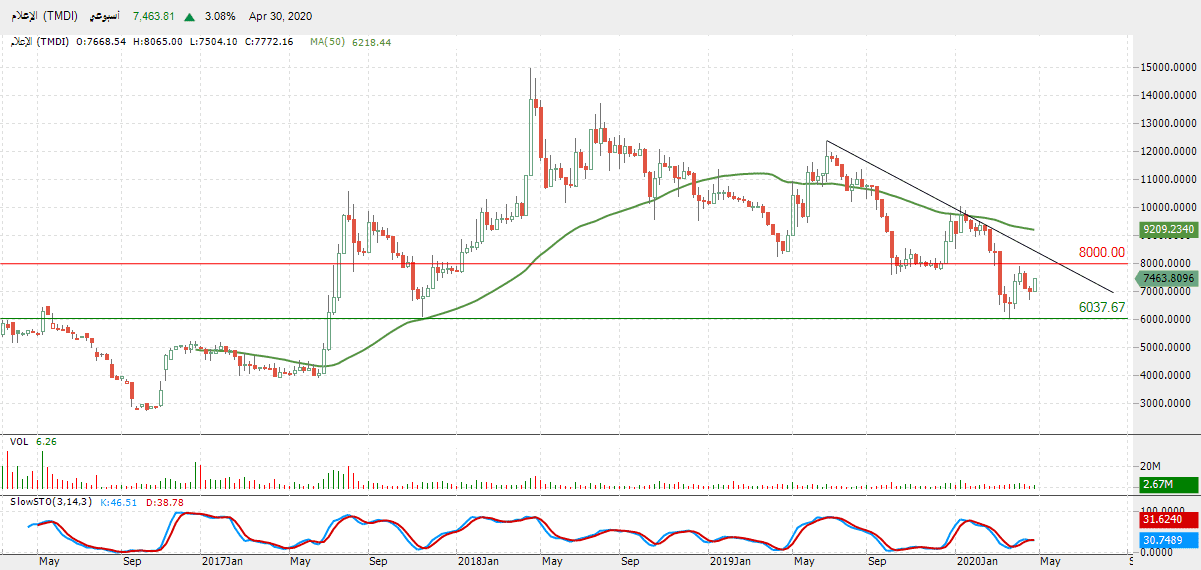This screenshot has height=570, width=1201.
Task: Select the green 6037.67 support level label
Action: (x=1102, y=307)
